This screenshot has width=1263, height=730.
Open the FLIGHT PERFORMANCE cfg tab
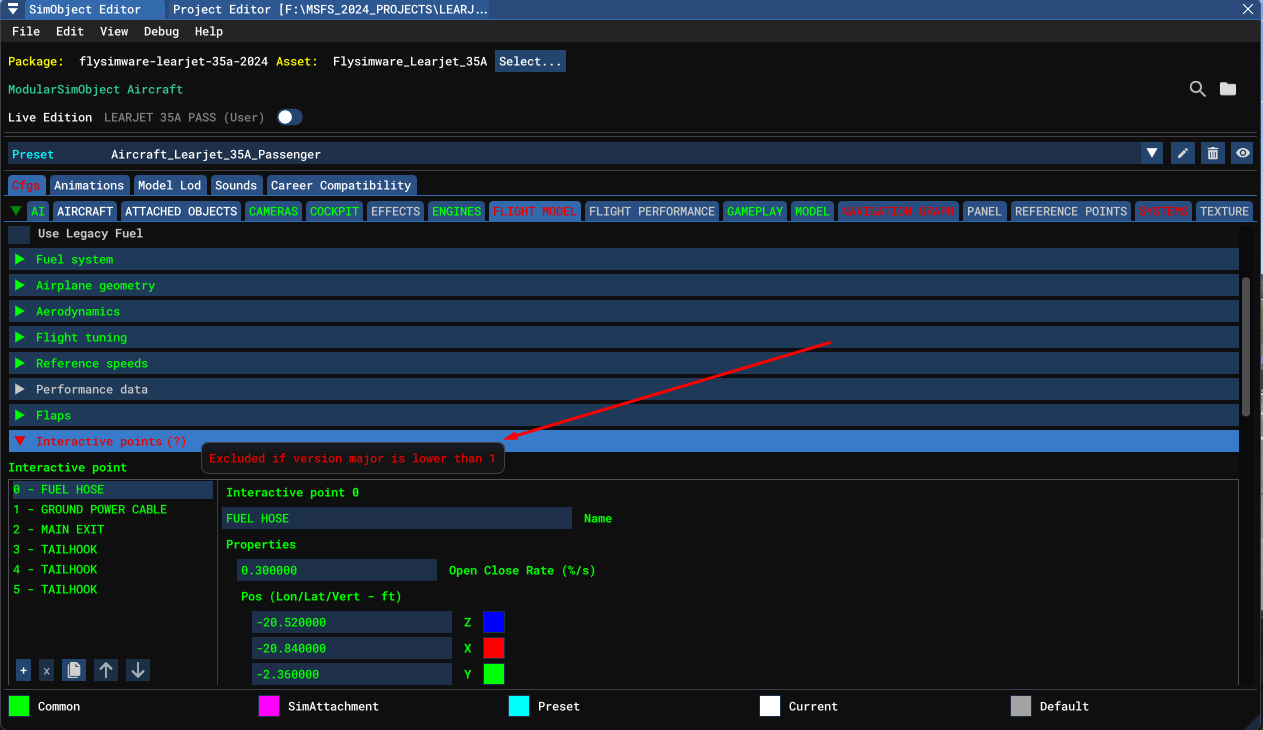click(652, 211)
